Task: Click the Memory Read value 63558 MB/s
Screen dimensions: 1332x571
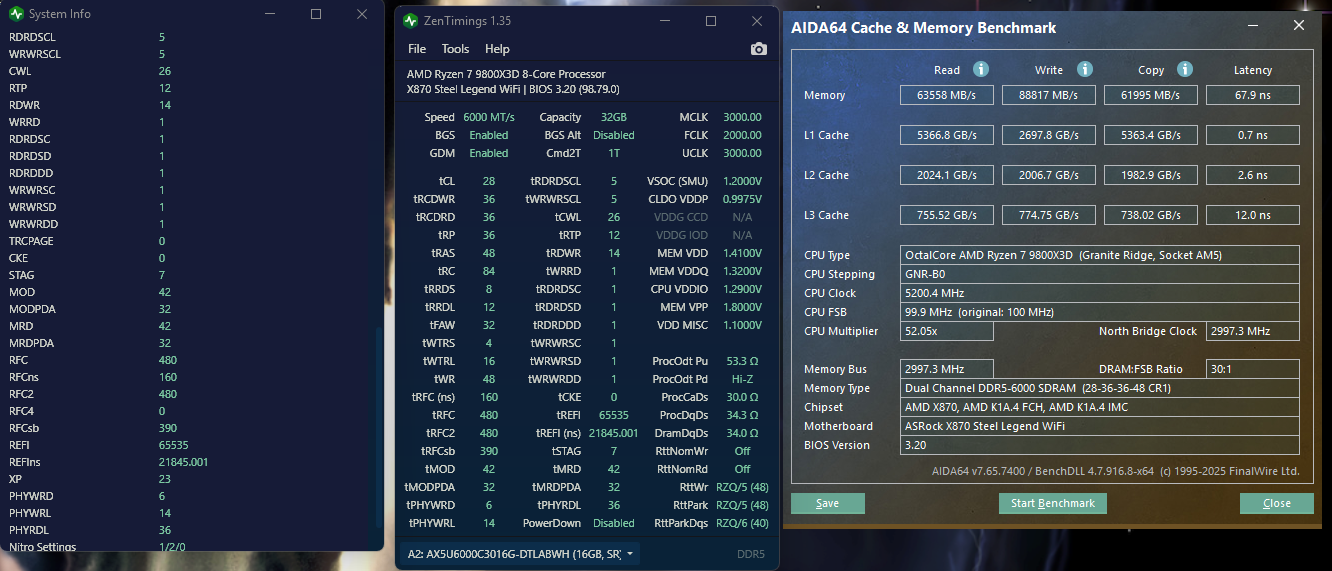Action: coord(946,95)
